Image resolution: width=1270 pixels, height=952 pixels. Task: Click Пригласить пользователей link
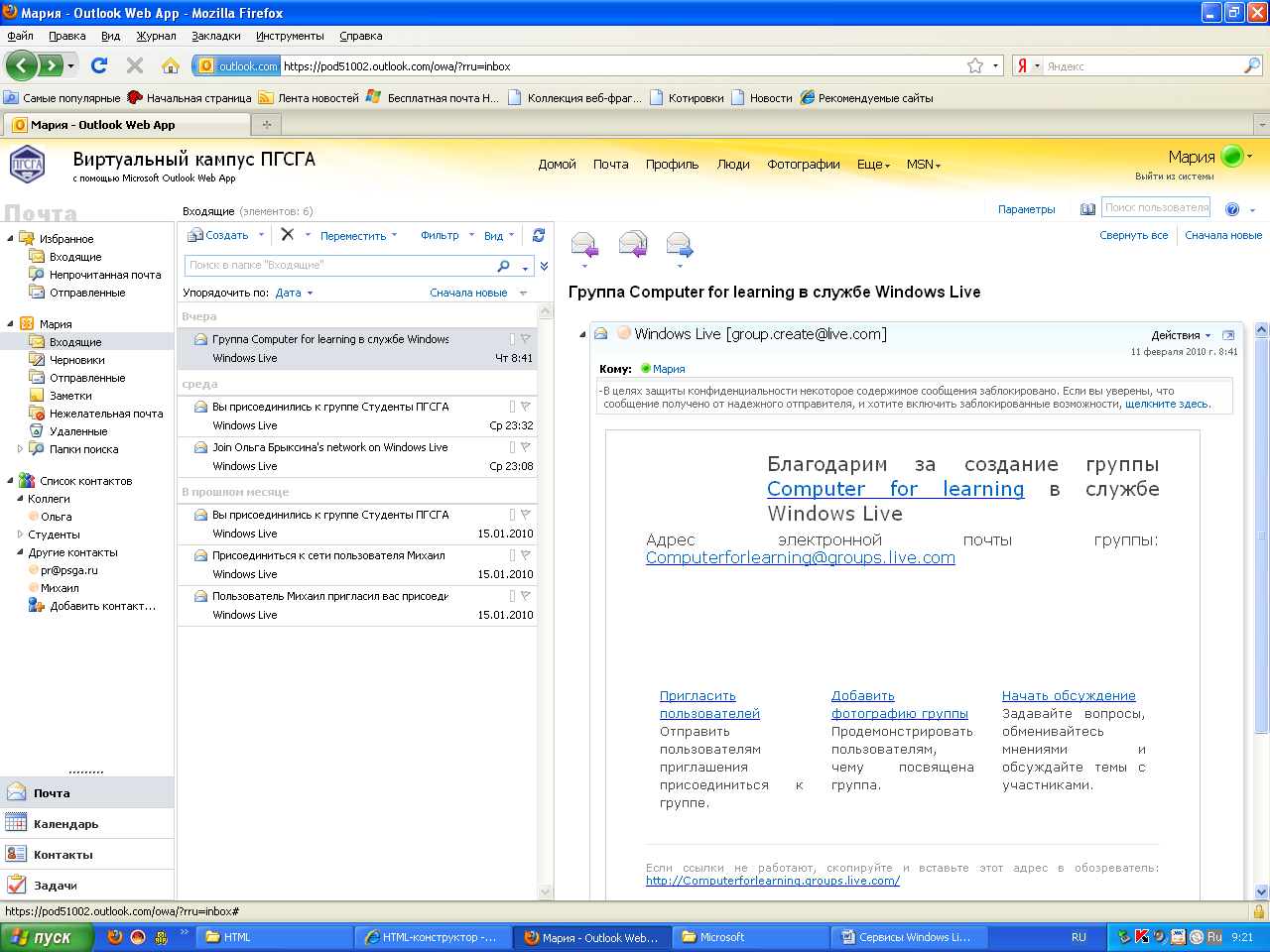(709, 705)
